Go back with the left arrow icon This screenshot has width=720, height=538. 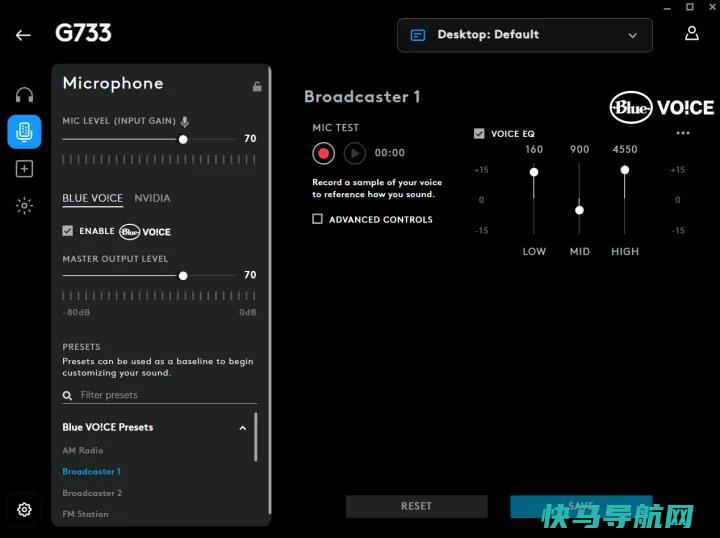(23, 35)
